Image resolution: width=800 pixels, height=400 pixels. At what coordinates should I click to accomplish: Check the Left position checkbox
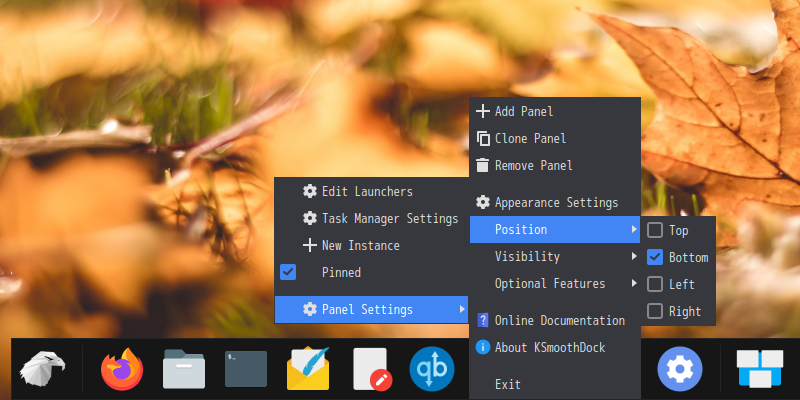point(655,284)
